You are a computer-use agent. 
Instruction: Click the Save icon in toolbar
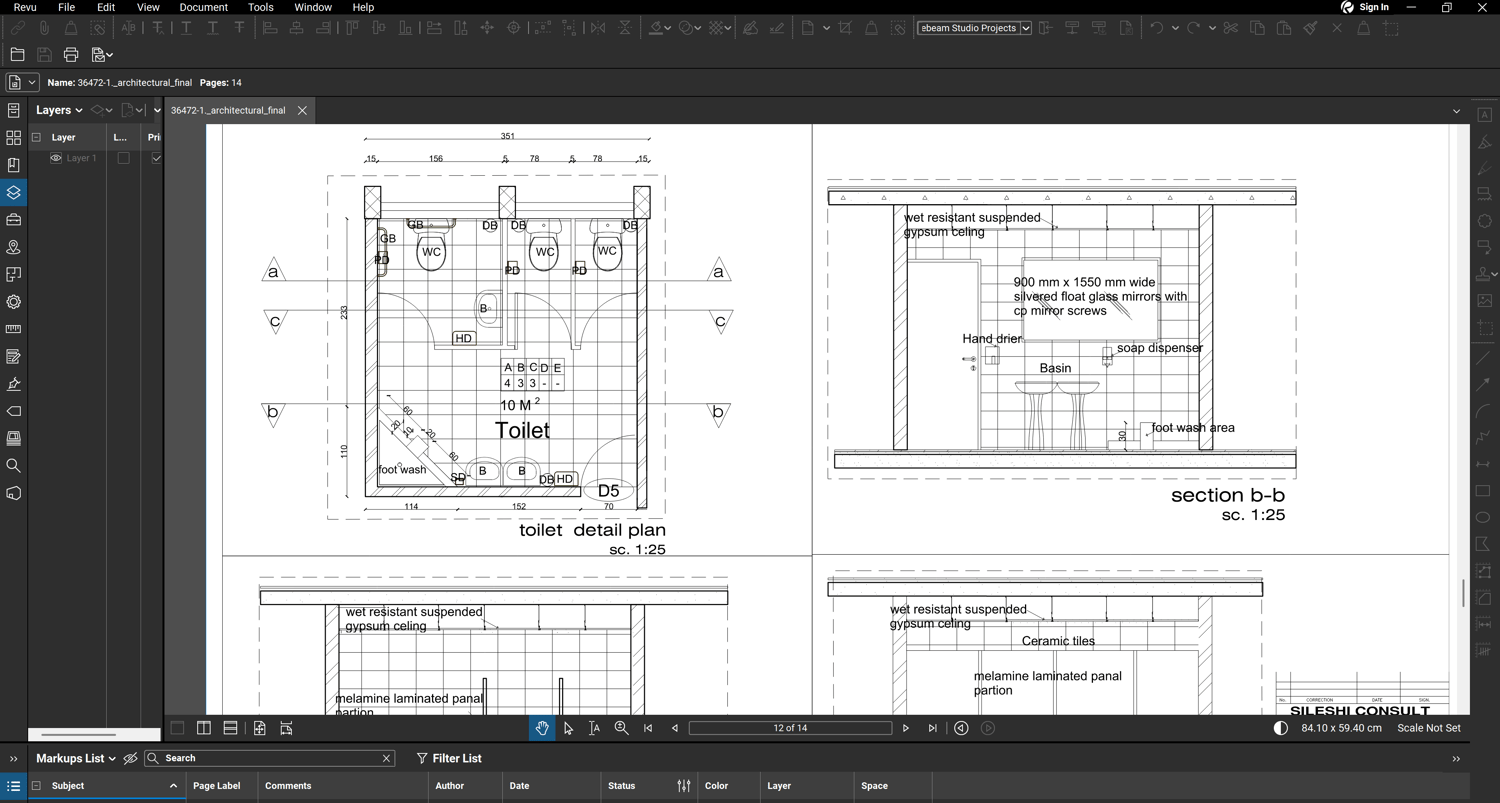[x=44, y=55]
